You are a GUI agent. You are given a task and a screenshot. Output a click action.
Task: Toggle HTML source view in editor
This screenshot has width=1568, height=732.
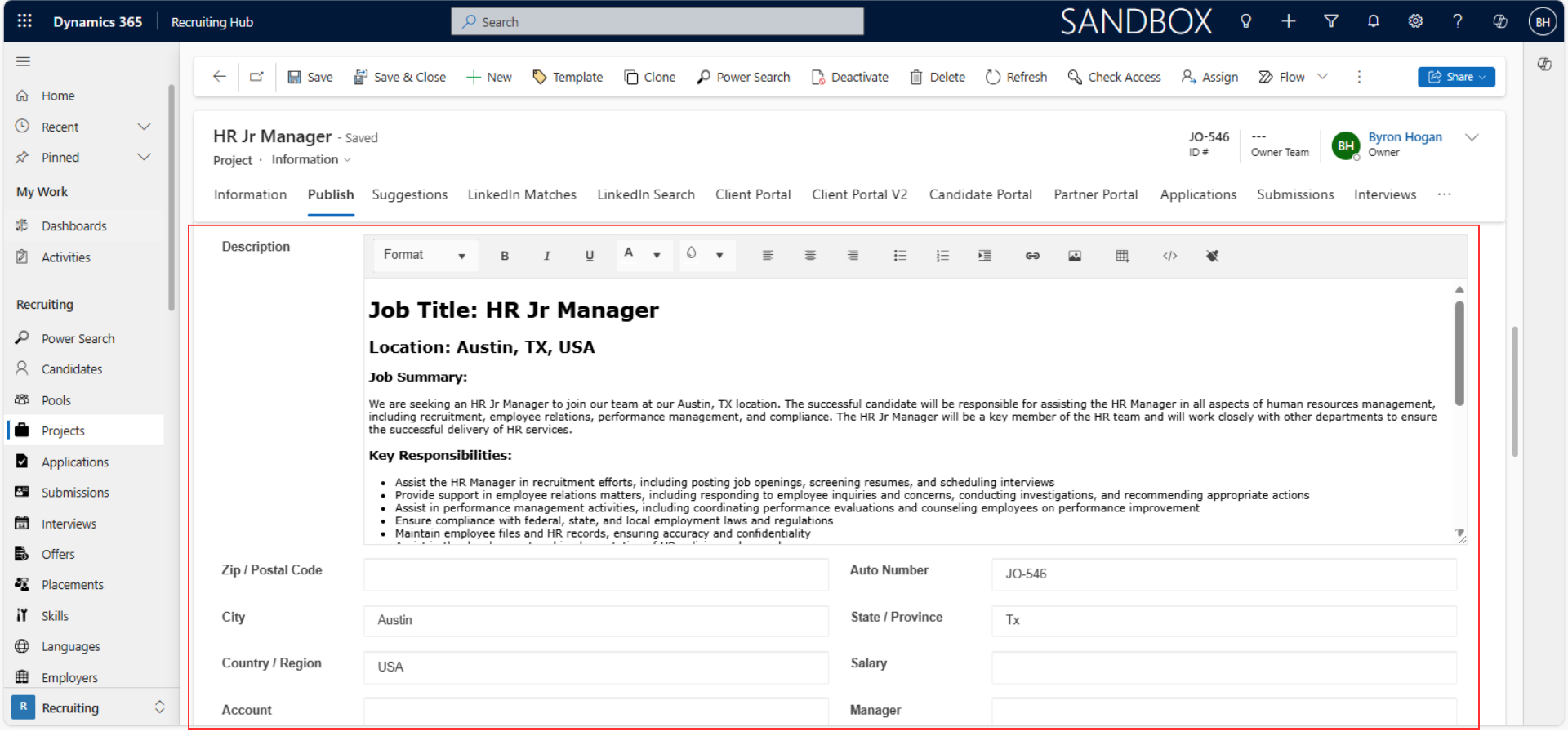pos(1169,256)
